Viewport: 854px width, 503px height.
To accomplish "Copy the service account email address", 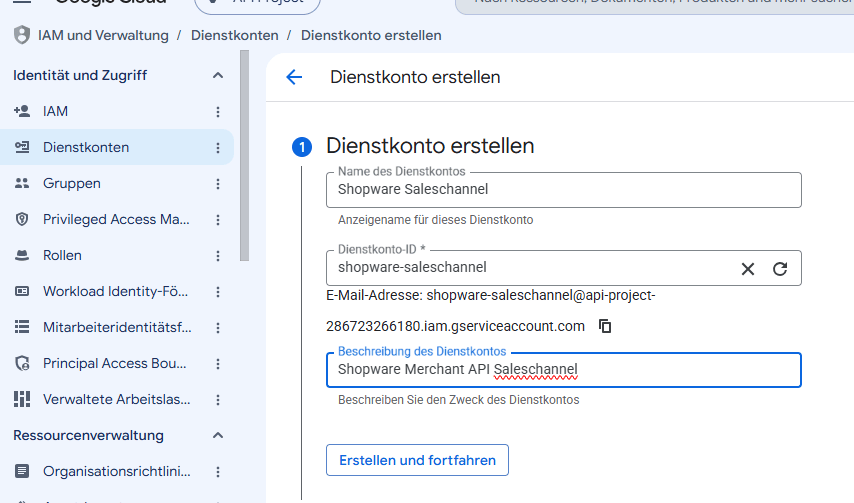I will pos(605,326).
